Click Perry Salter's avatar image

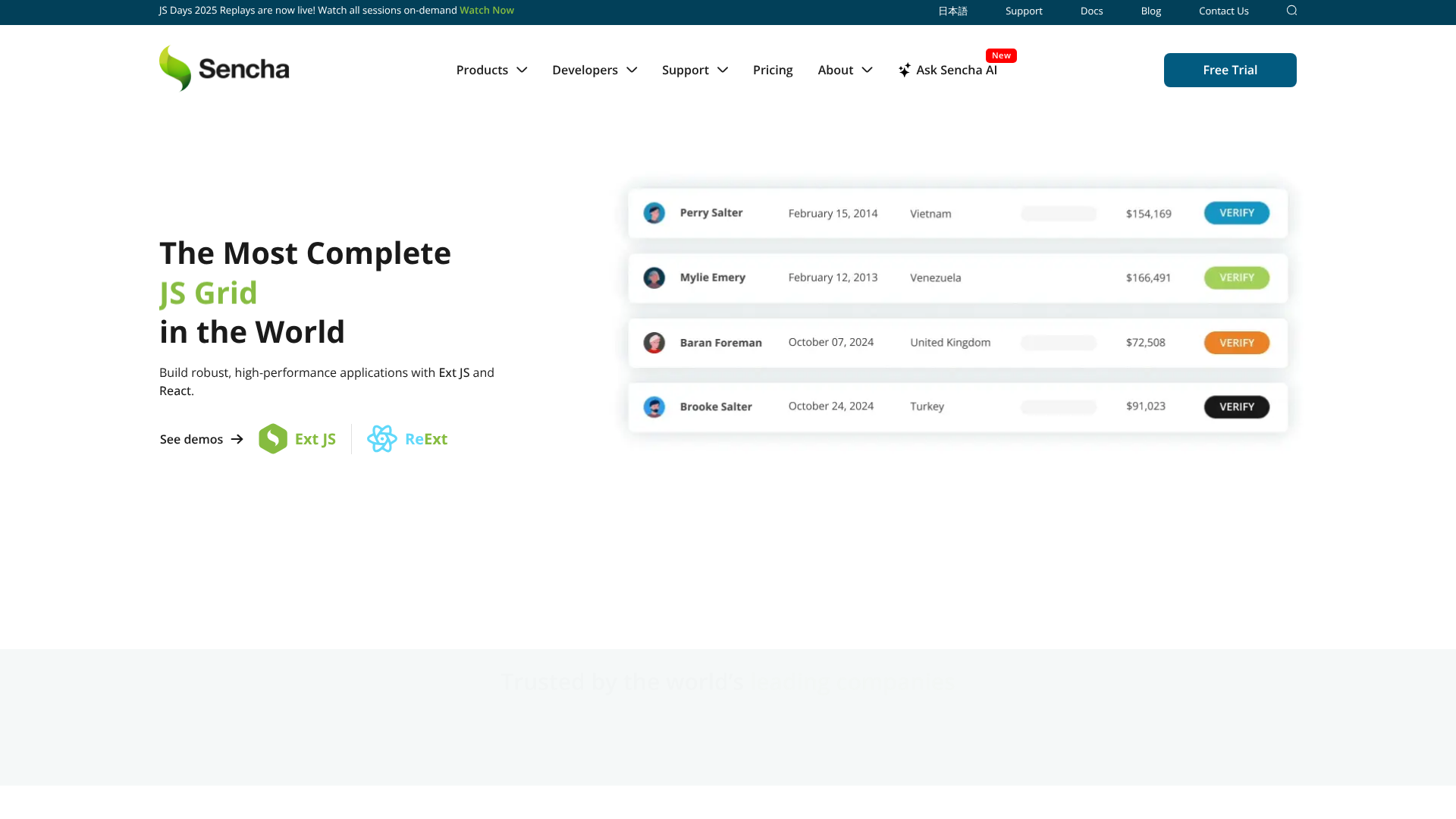[x=654, y=213]
